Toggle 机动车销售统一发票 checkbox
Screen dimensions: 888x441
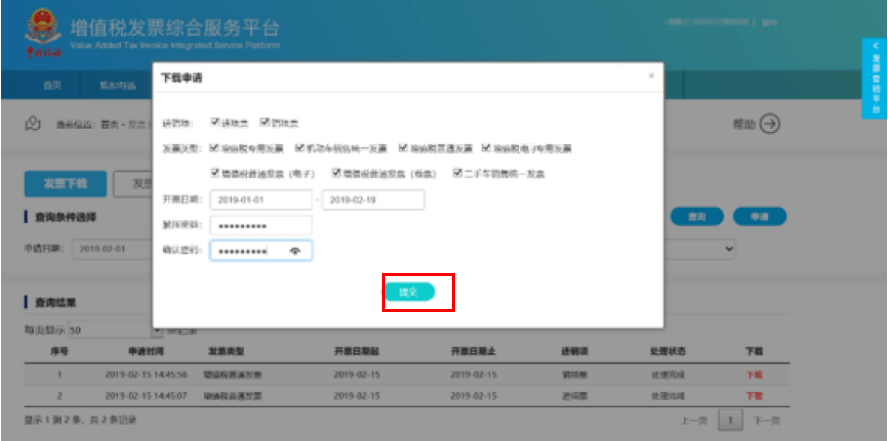tap(300, 148)
